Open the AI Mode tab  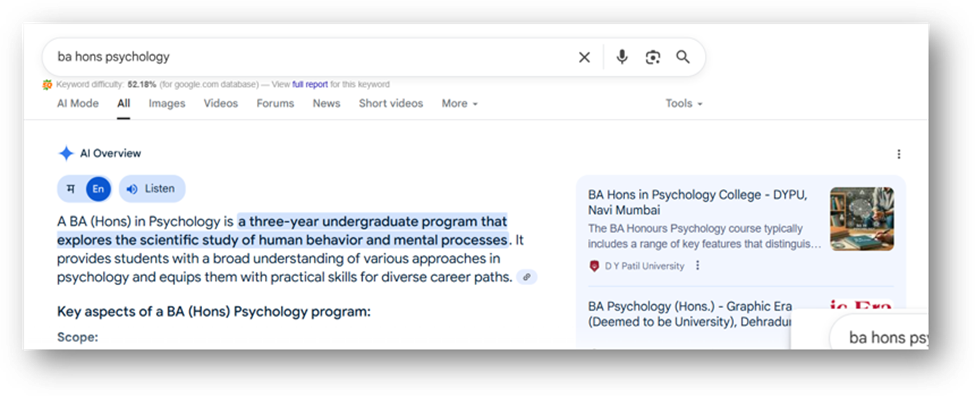point(78,104)
